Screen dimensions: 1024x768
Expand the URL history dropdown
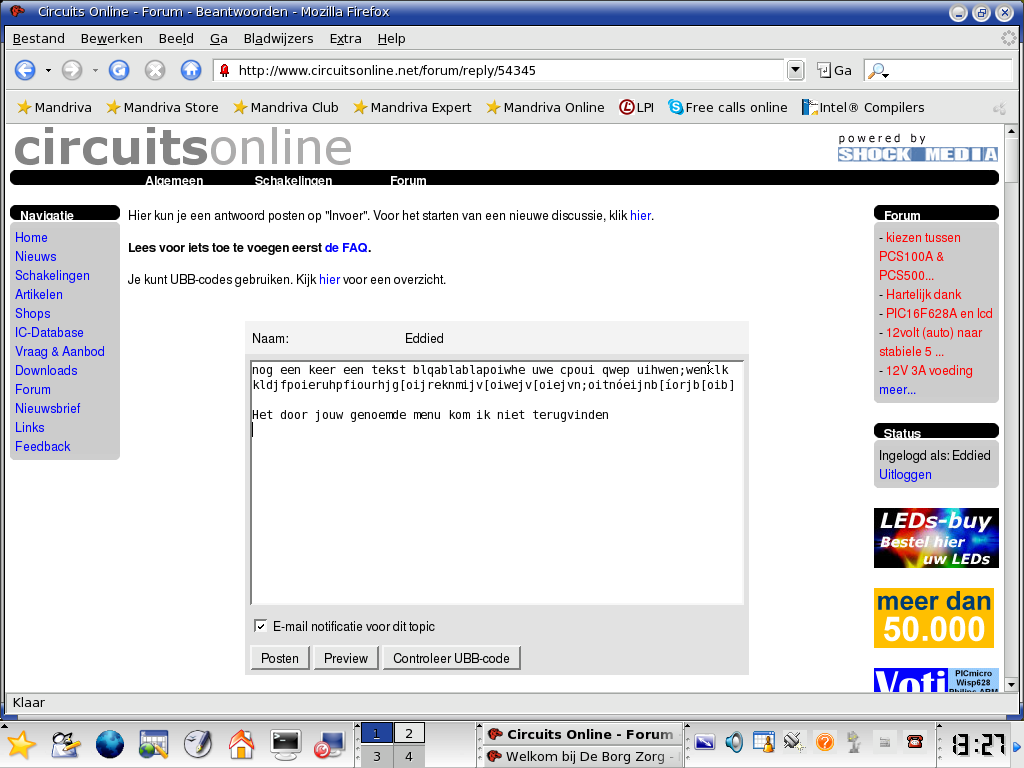tap(796, 70)
